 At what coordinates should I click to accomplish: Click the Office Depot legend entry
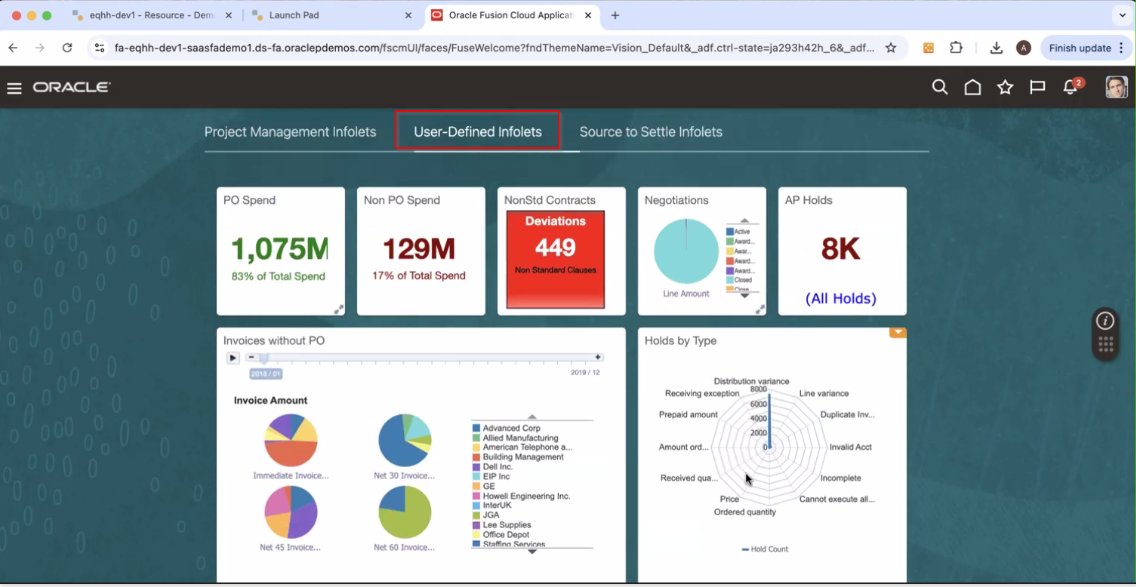[x=501, y=534]
